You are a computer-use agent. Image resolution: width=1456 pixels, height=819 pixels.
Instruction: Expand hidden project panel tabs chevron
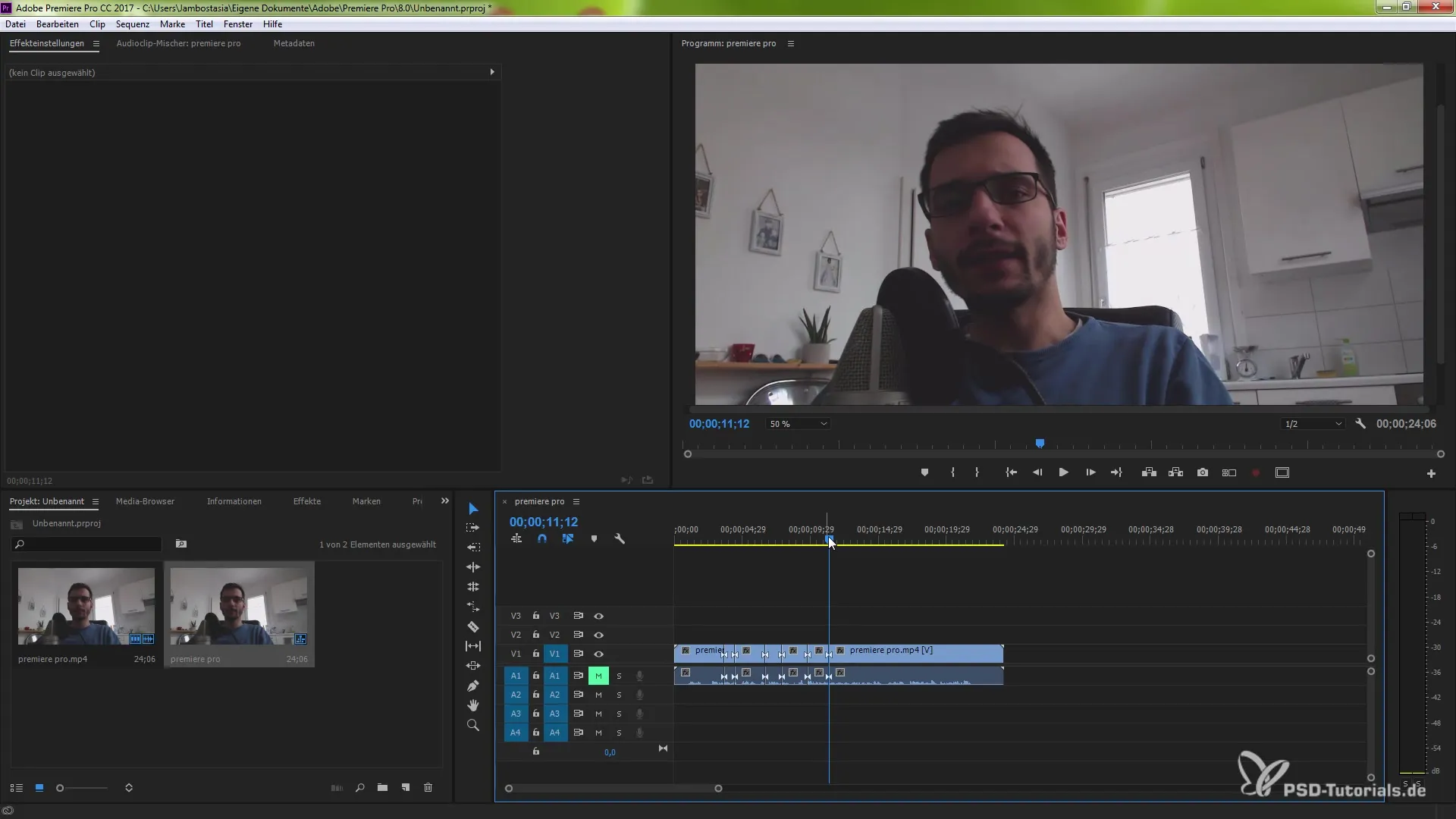point(445,501)
